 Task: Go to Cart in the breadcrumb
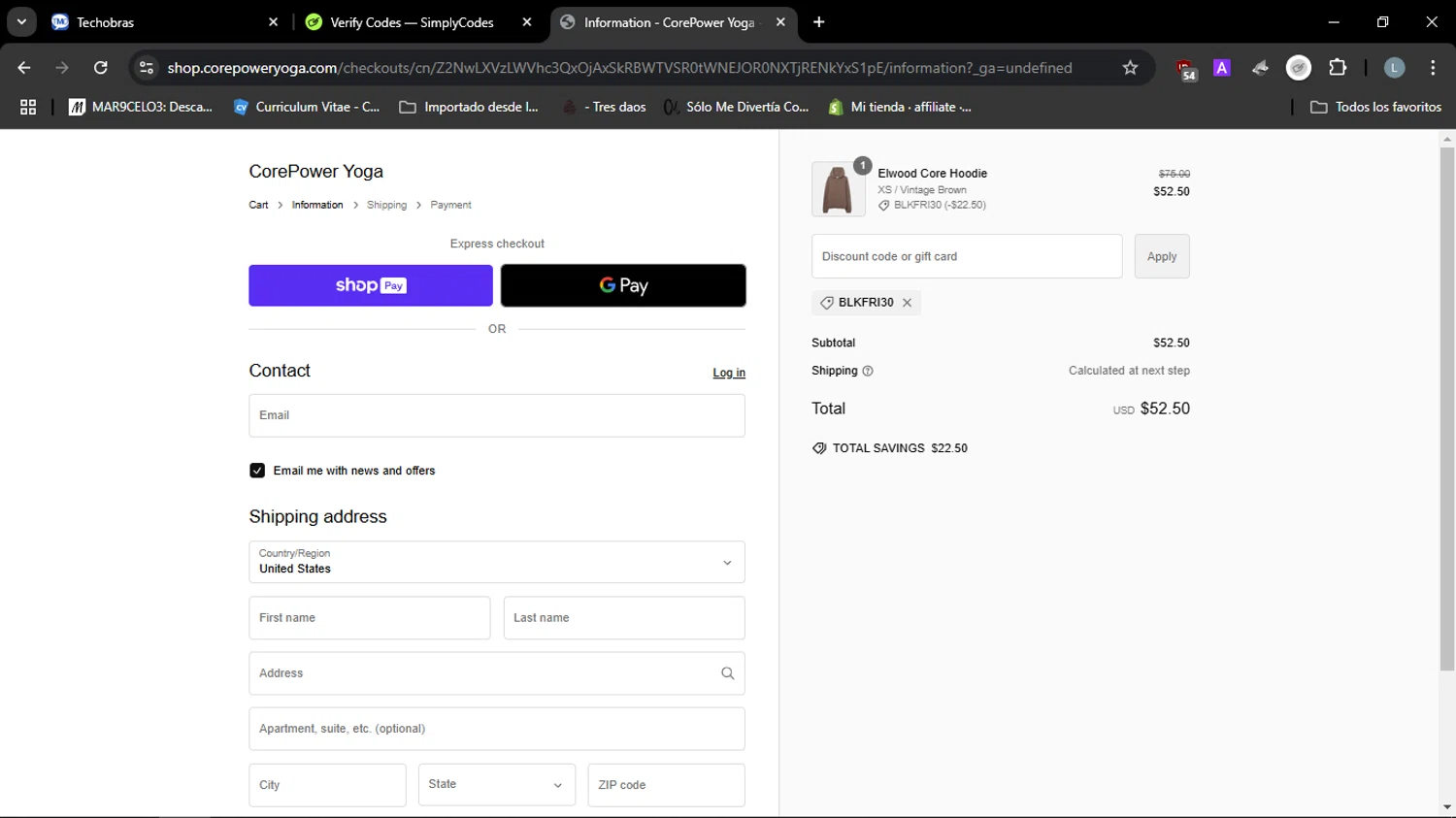258,205
